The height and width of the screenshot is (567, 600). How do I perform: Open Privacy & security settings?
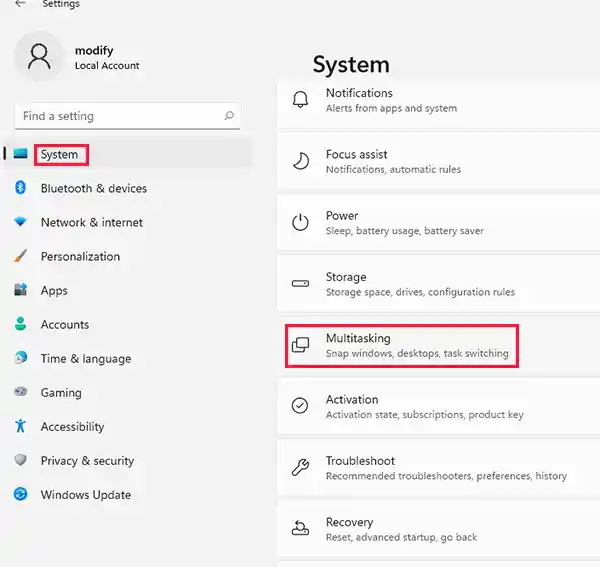click(x=128, y=460)
